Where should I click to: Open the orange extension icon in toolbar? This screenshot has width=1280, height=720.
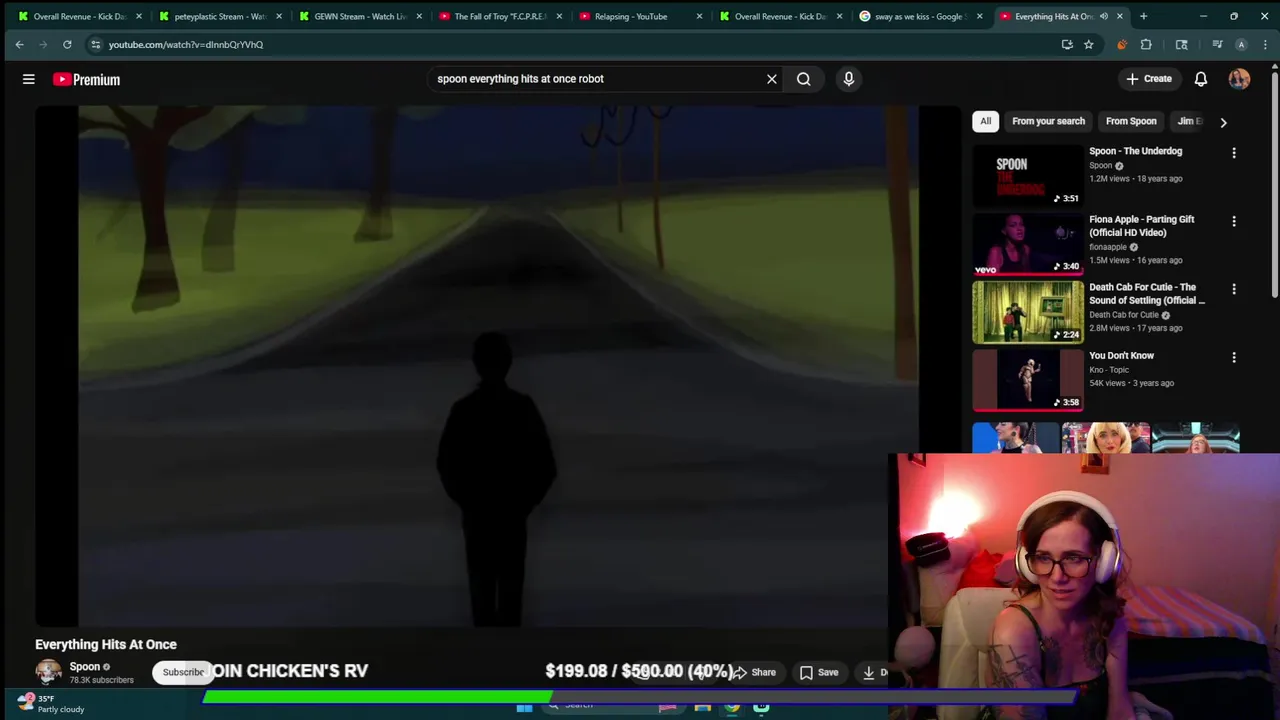coord(1122,44)
